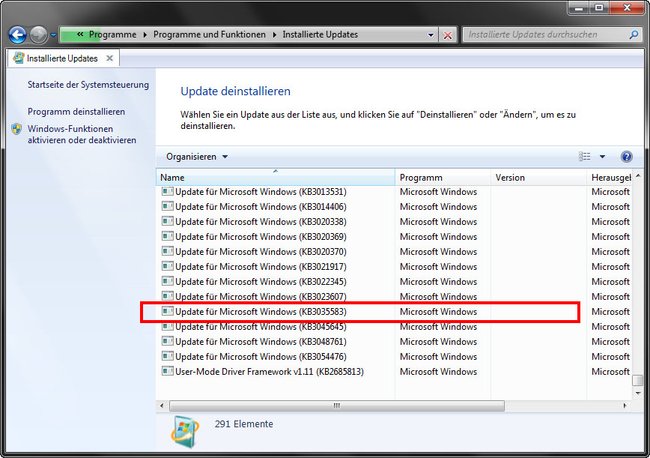Image resolution: width=650 pixels, height=458 pixels.
Task: Click the change view icon
Action: pyautogui.click(x=585, y=156)
